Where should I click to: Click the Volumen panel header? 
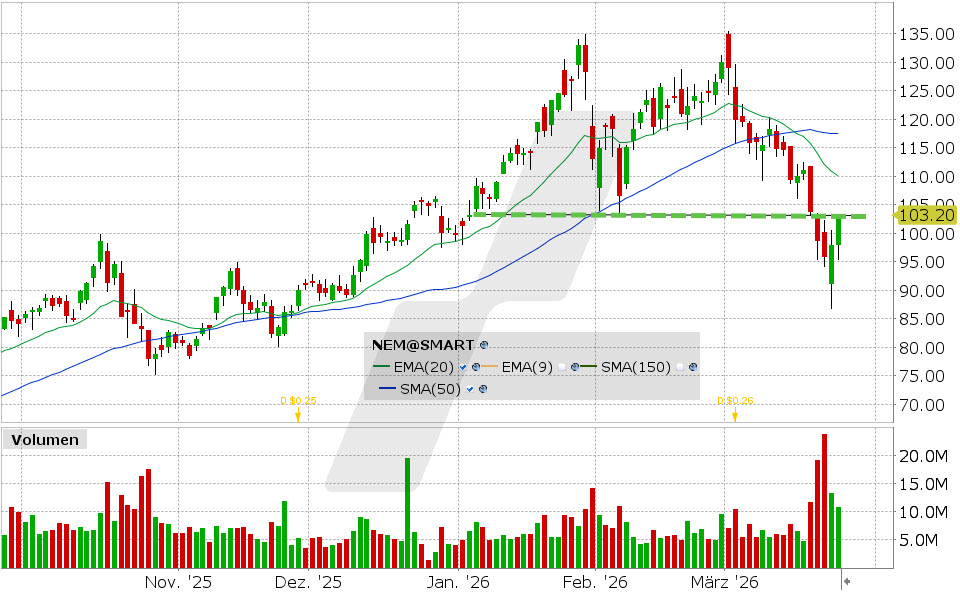click(x=44, y=439)
